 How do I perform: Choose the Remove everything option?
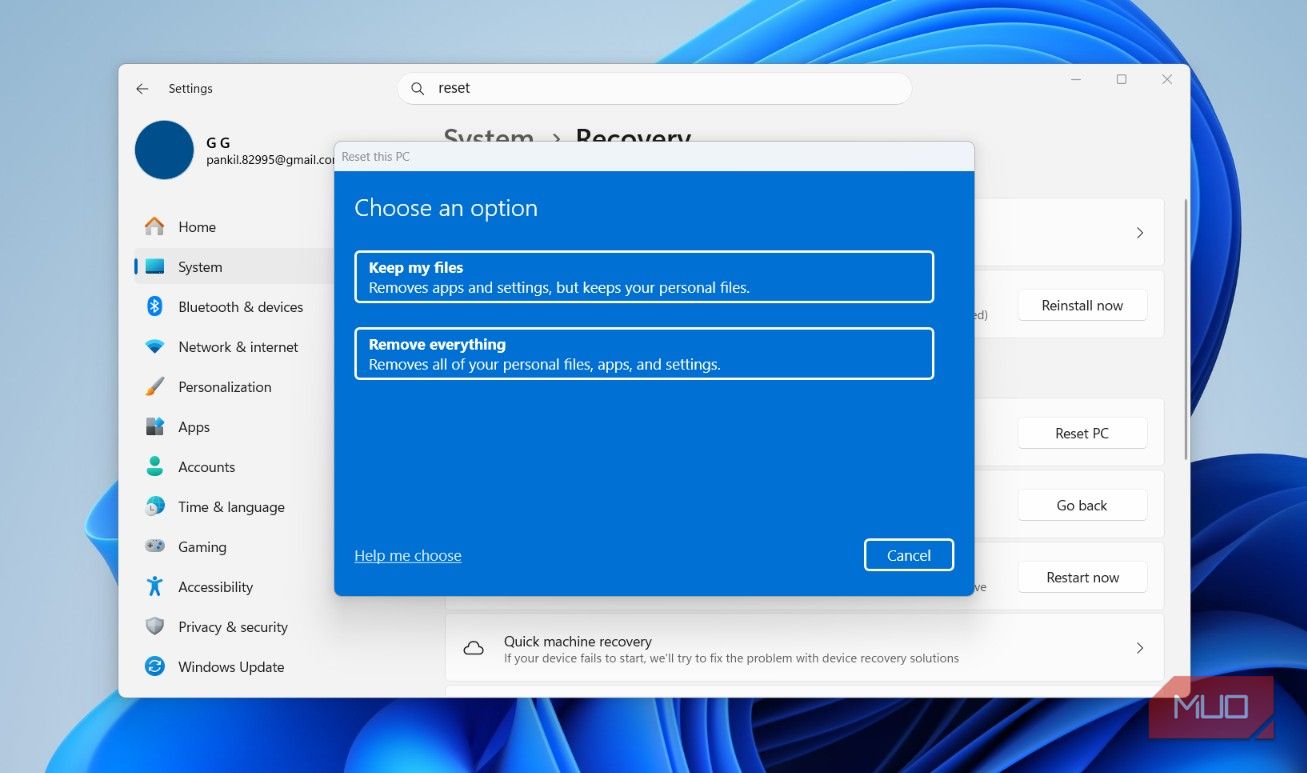pyautogui.click(x=644, y=354)
